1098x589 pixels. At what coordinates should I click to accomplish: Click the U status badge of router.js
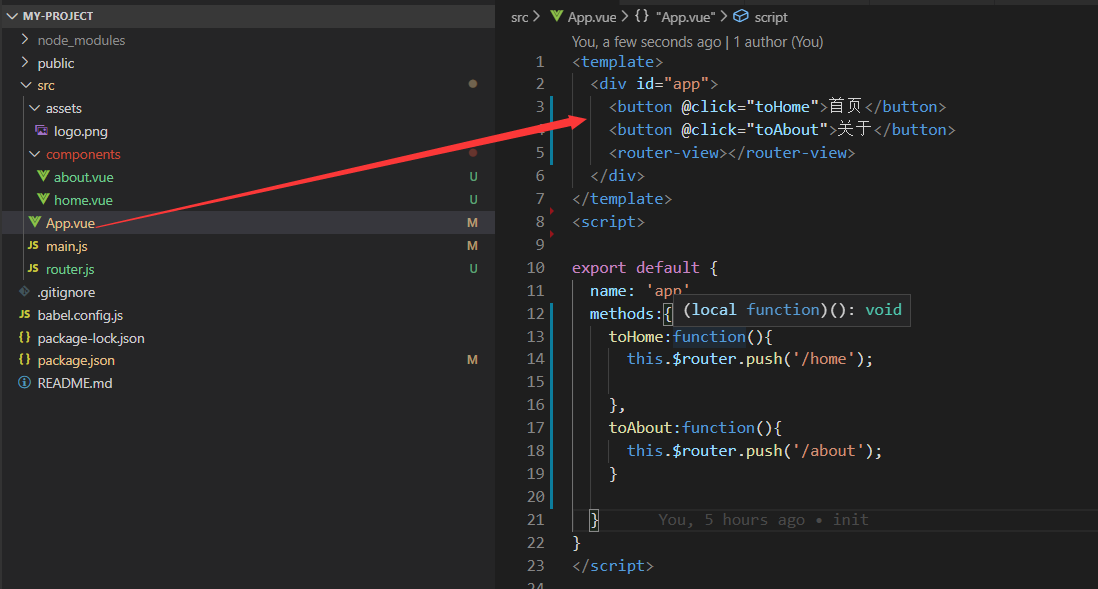point(473,269)
